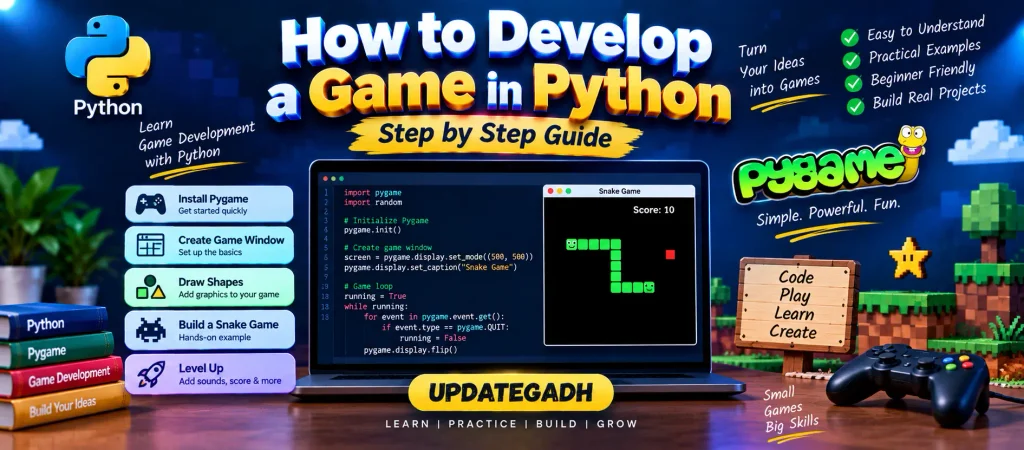Click the checkmark beside Beginner Friendly
The height and width of the screenshot is (450, 1024).
click(854, 83)
